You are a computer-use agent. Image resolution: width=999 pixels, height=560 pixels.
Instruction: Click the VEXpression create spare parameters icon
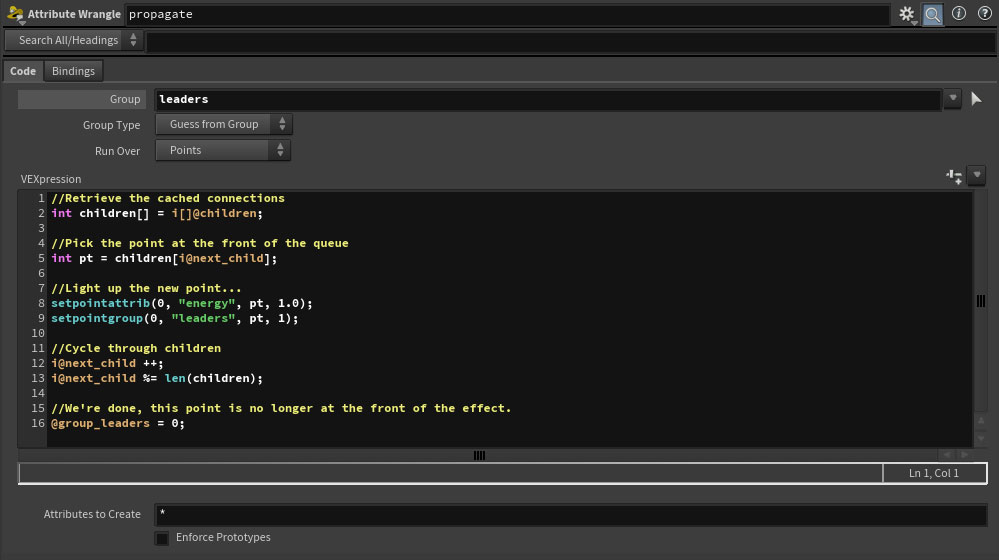(x=954, y=176)
